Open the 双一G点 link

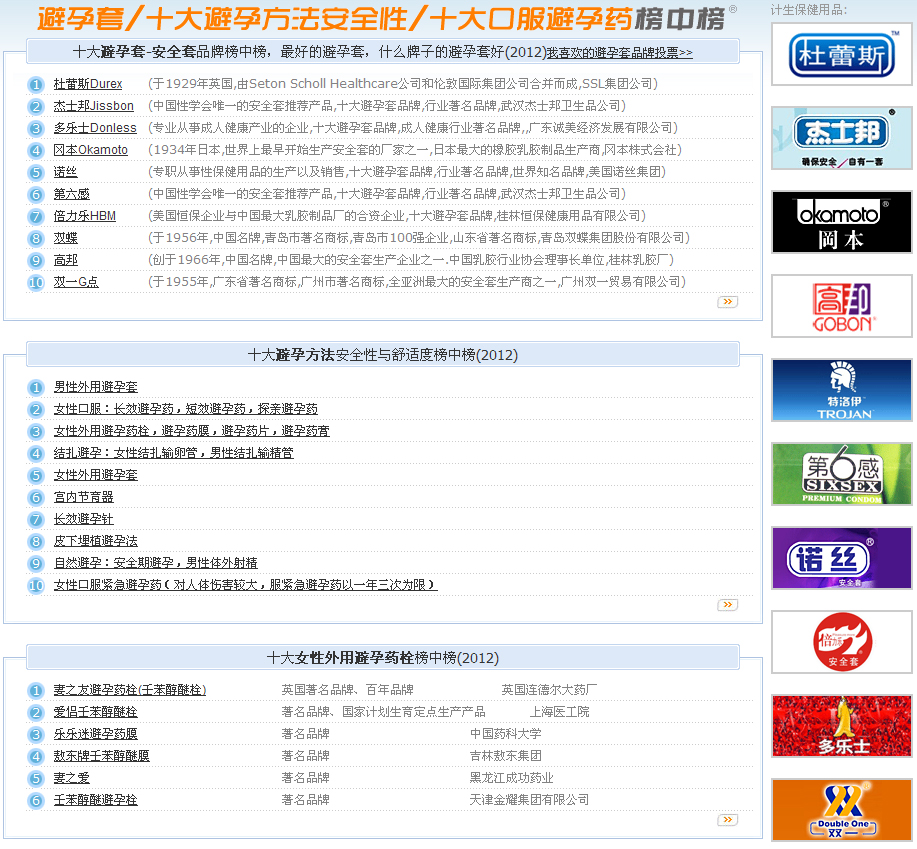(x=76, y=282)
